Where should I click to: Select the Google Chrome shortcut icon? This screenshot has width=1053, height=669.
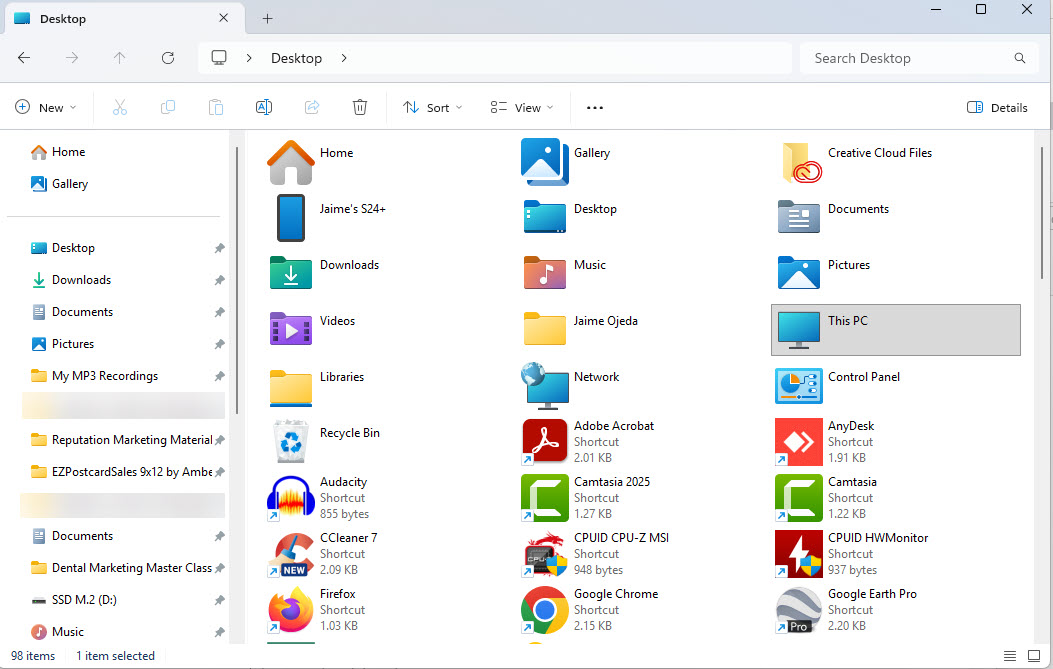click(x=545, y=610)
